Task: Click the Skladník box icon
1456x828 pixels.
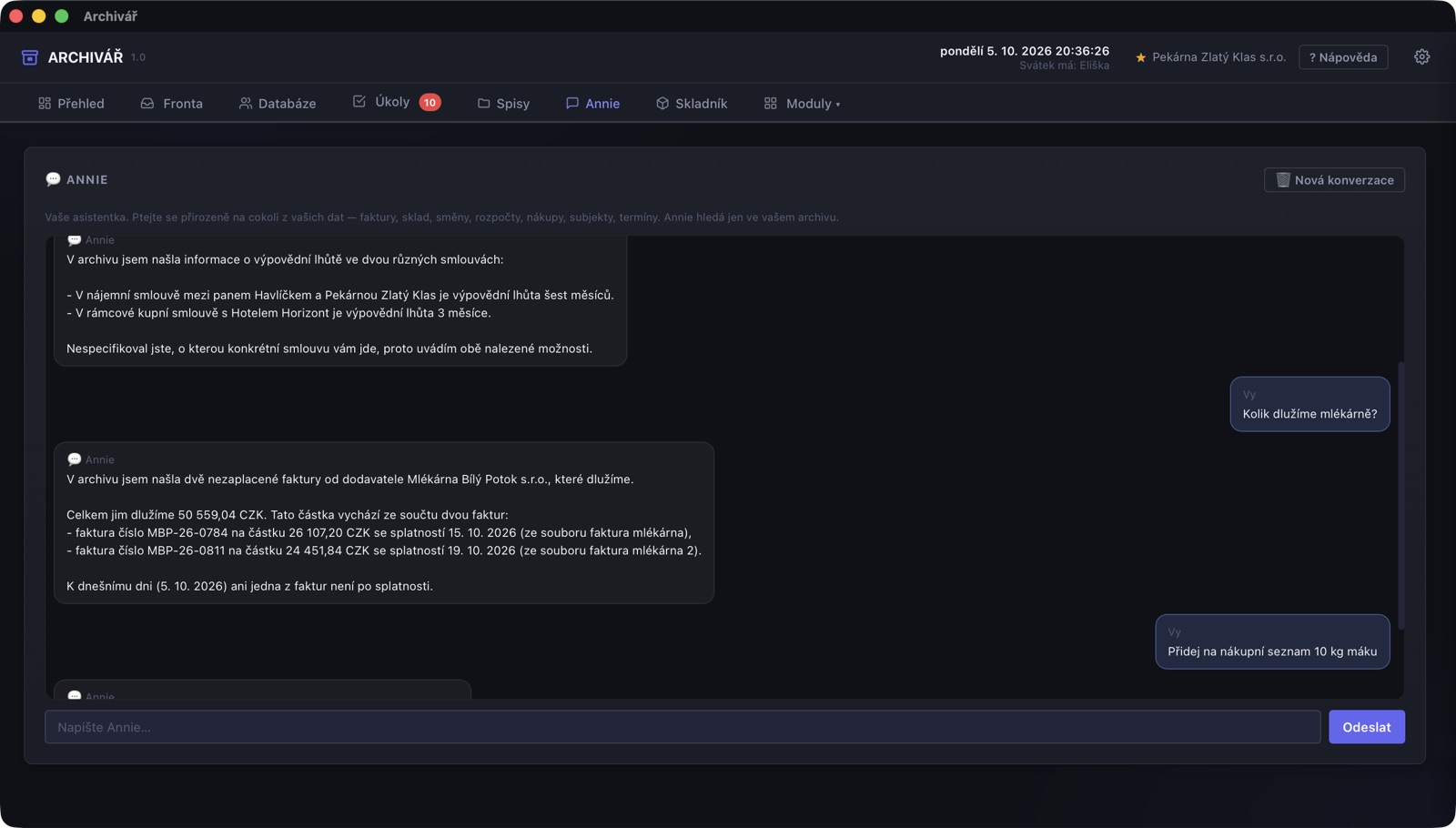Action: tap(662, 104)
